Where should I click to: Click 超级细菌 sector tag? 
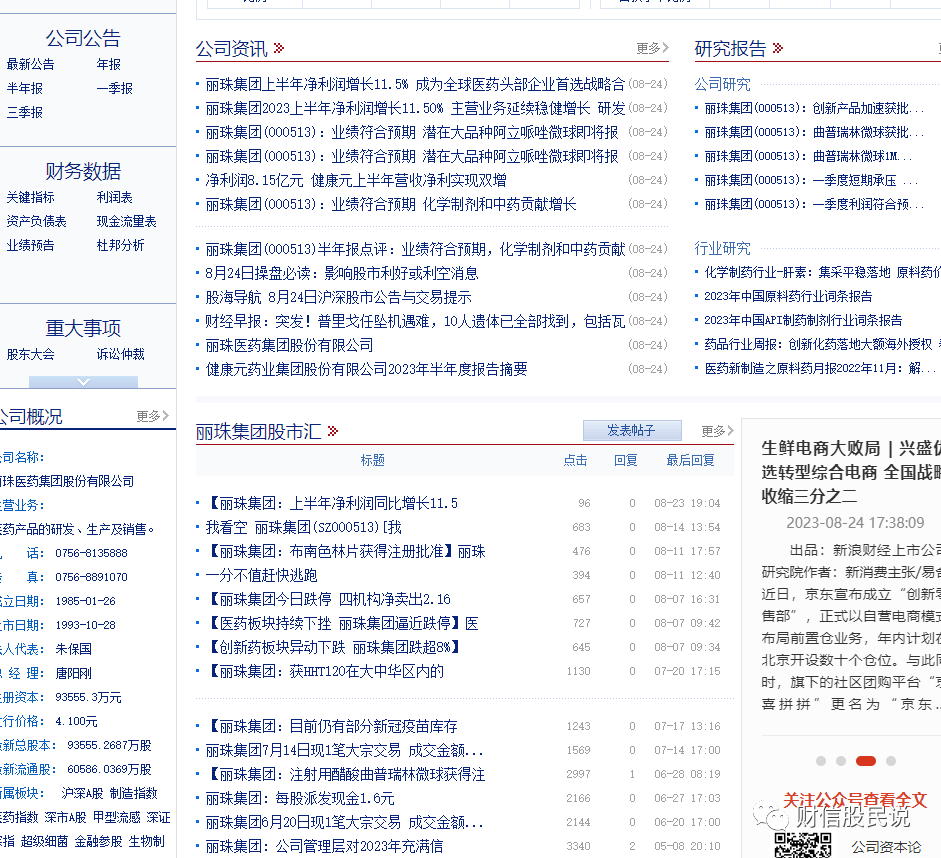[x=44, y=841]
